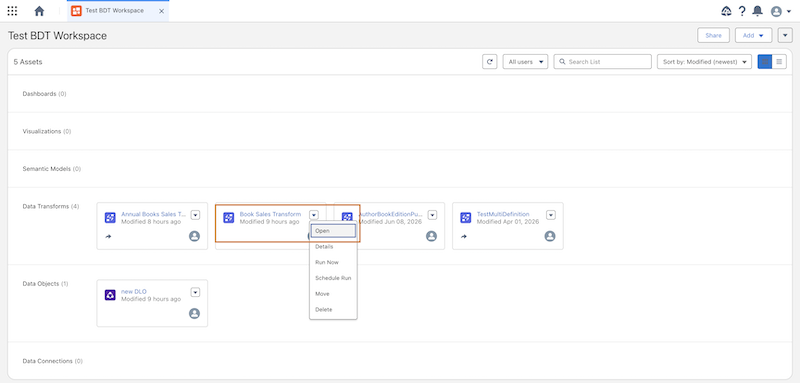Click the Book Sales Transform data transform icon
This screenshot has width=800, height=383.
pyautogui.click(x=229, y=218)
